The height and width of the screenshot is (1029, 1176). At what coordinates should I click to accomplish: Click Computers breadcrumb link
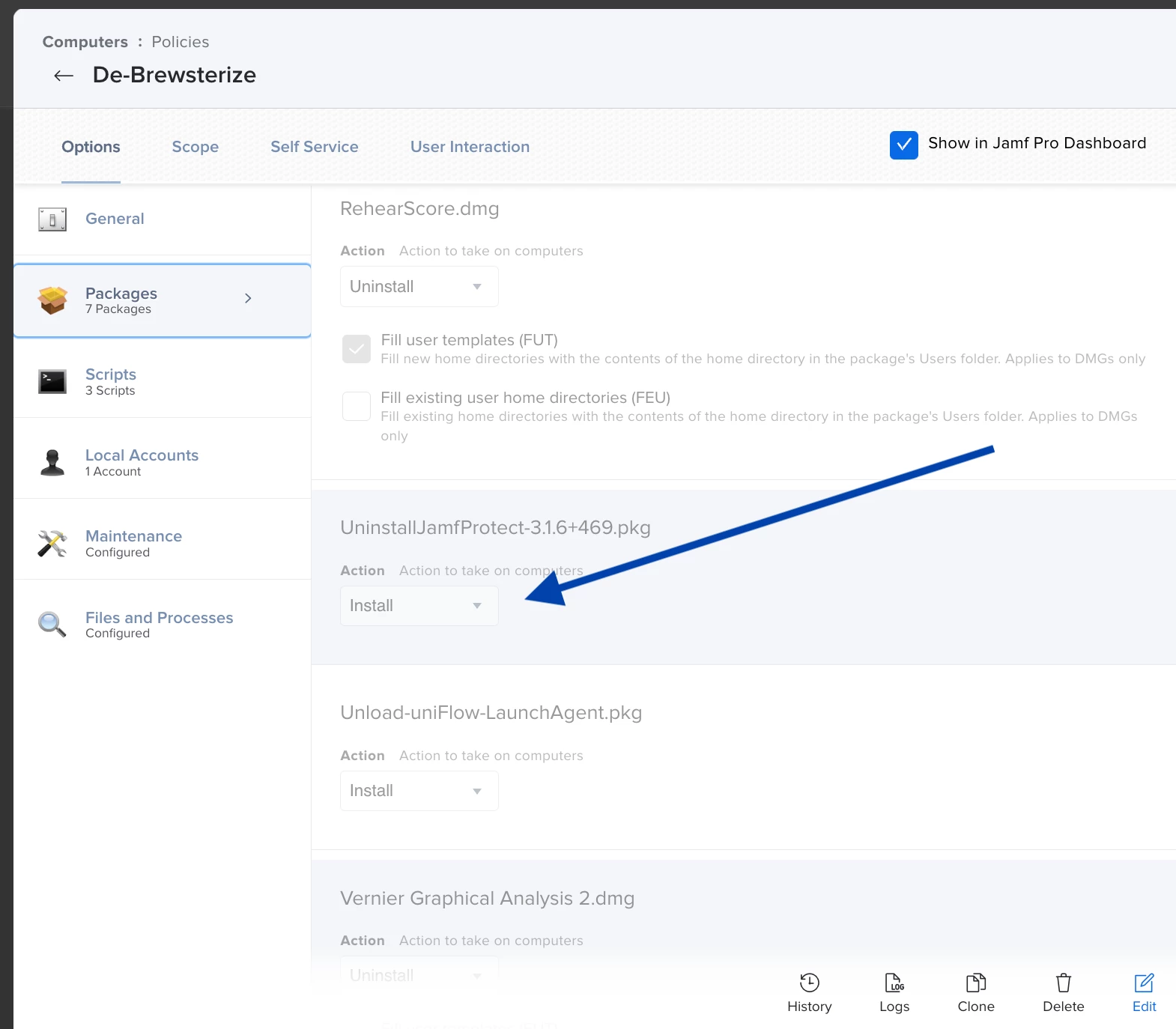click(85, 42)
